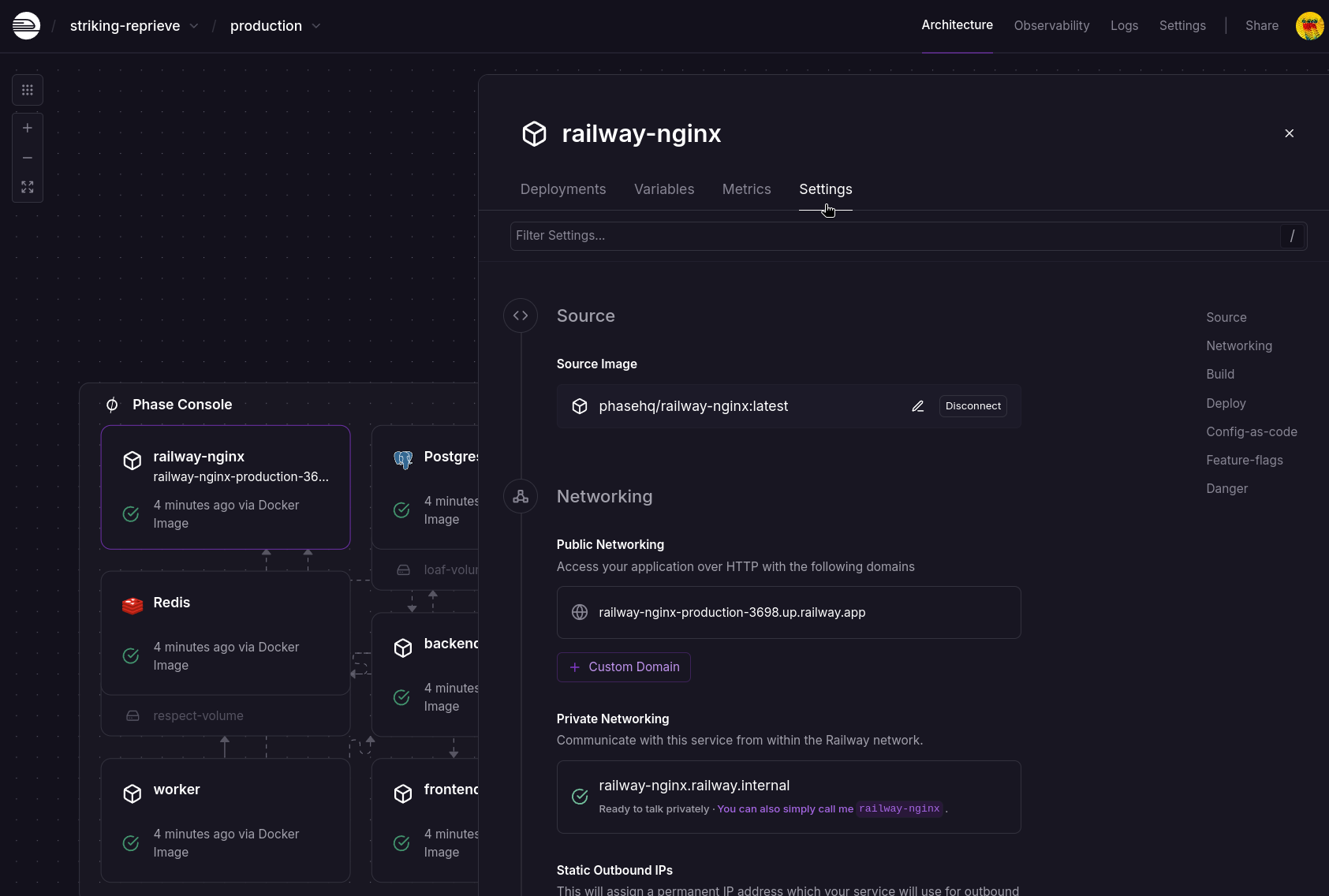This screenshot has height=896, width=1329.
Task: Jump to Danger settings section
Action: click(x=1226, y=489)
